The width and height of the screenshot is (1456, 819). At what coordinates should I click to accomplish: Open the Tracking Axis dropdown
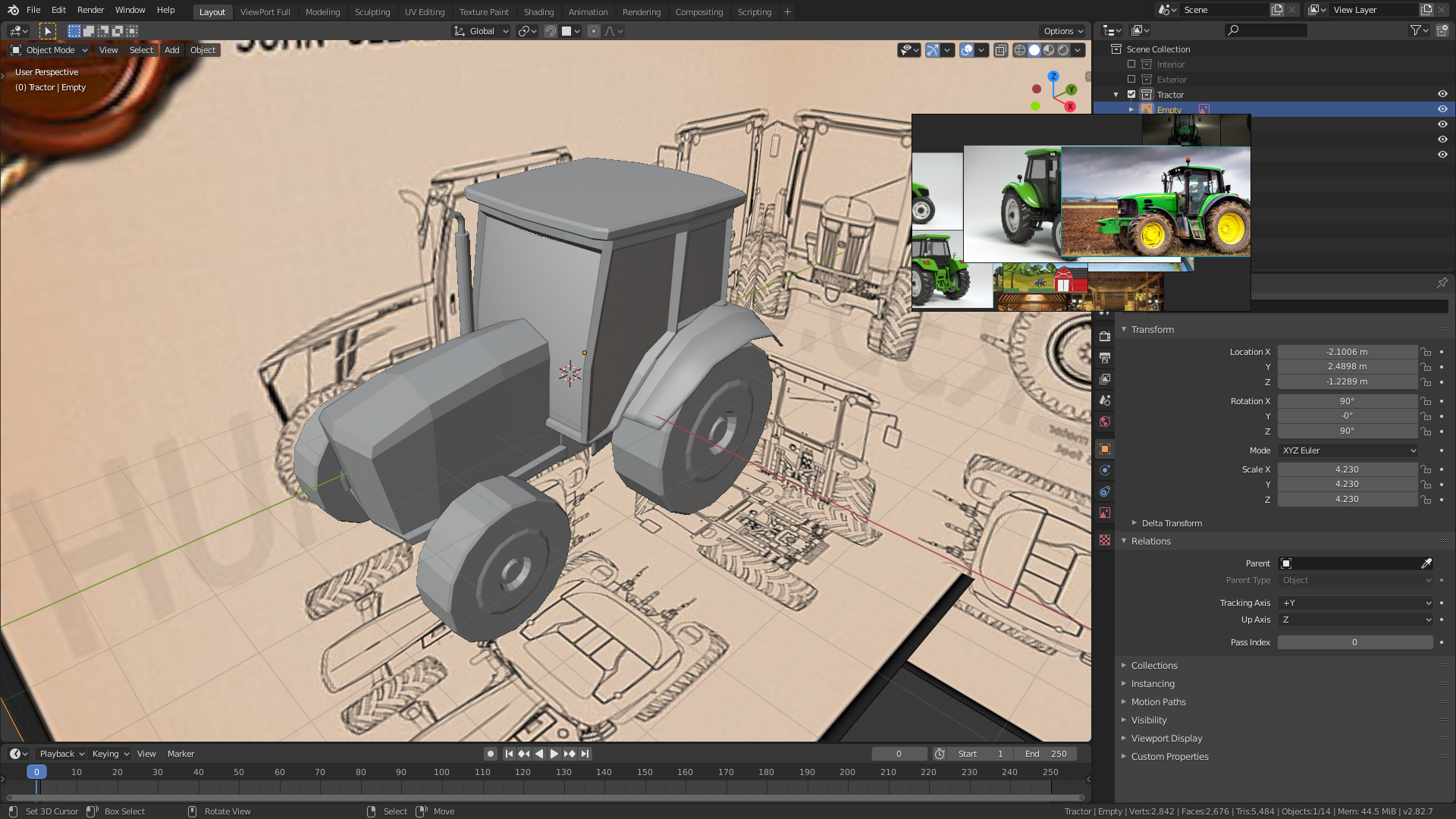point(1355,603)
